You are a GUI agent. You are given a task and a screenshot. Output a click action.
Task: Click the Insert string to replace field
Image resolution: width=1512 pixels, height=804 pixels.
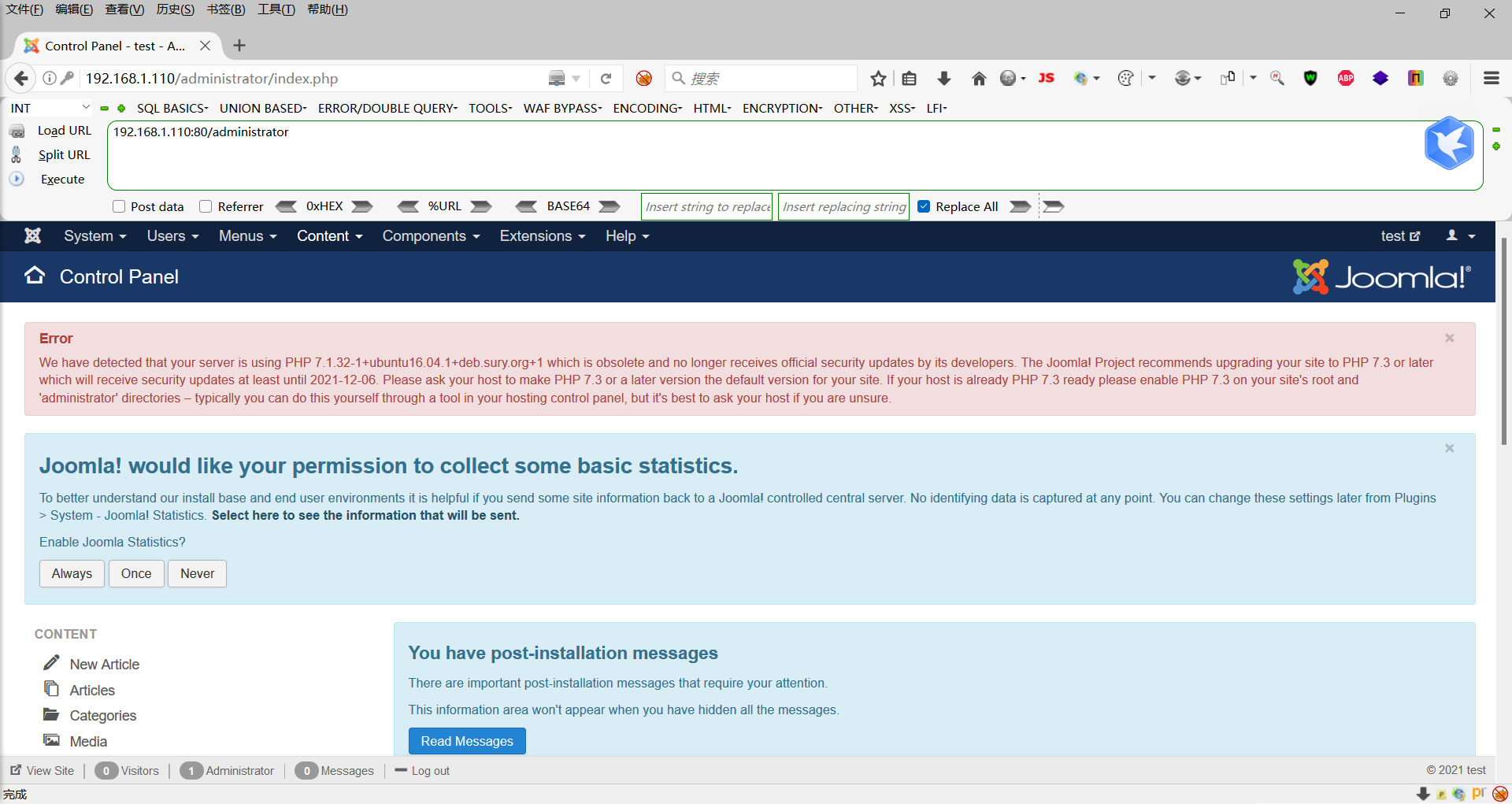[x=707, y=206]
